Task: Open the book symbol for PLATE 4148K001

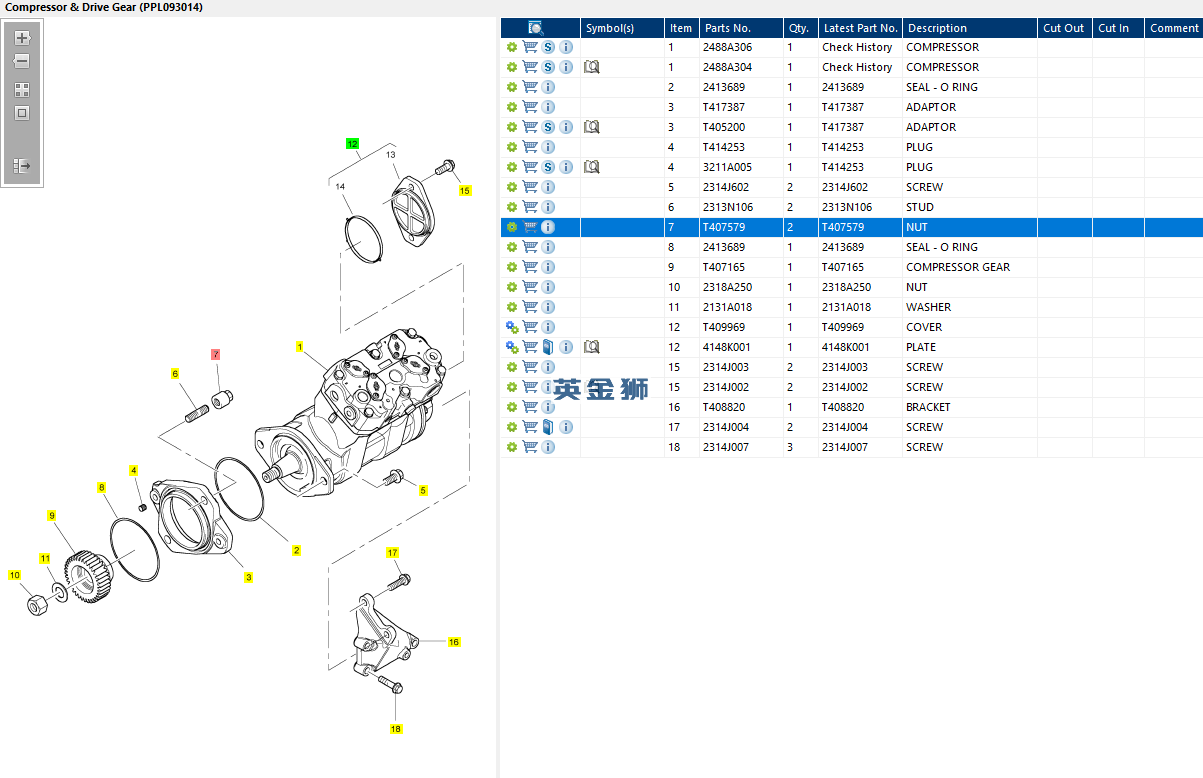Action: point(592,347)
